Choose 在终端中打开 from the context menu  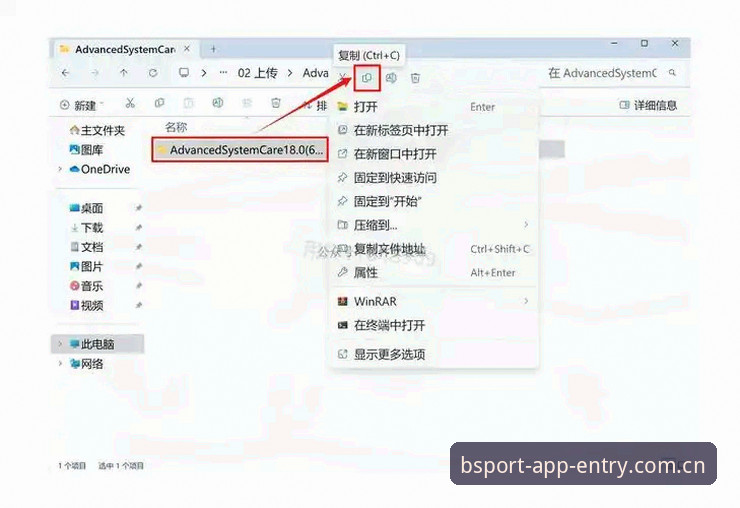tap(434, 325)
